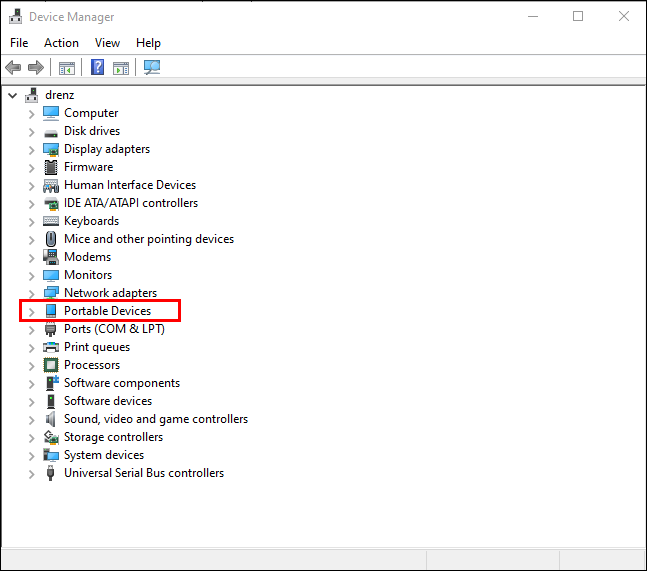The height and width of the screenshot is (571, 647).
Task: Select the Software components label
Action: click(x=122, y=383)
